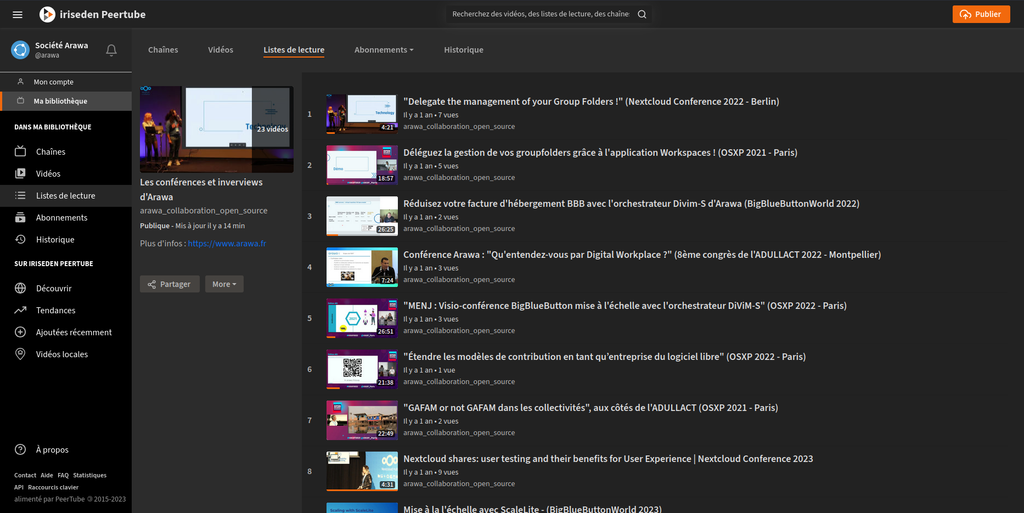Click the Abonnements stack icon in sidebar
This screenshot has height=513, width=1024.
coord(20,217)
